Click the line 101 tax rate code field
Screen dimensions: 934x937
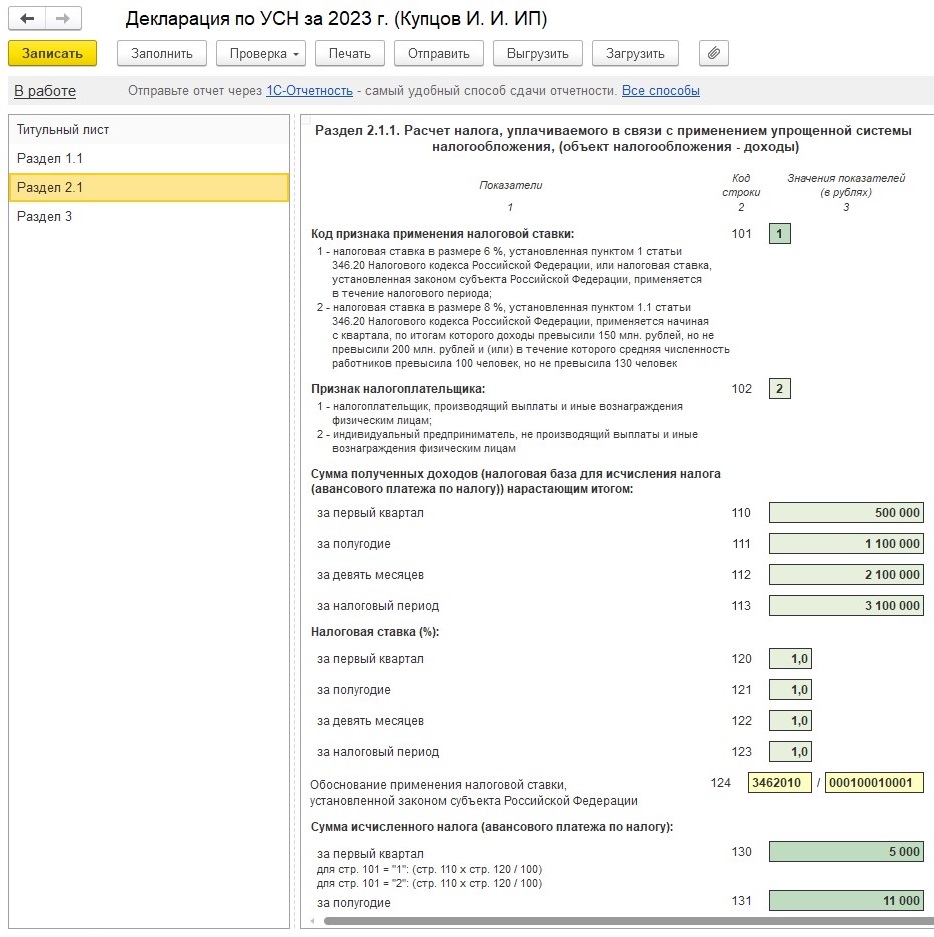pyautogui.click(x=779, y=234)
